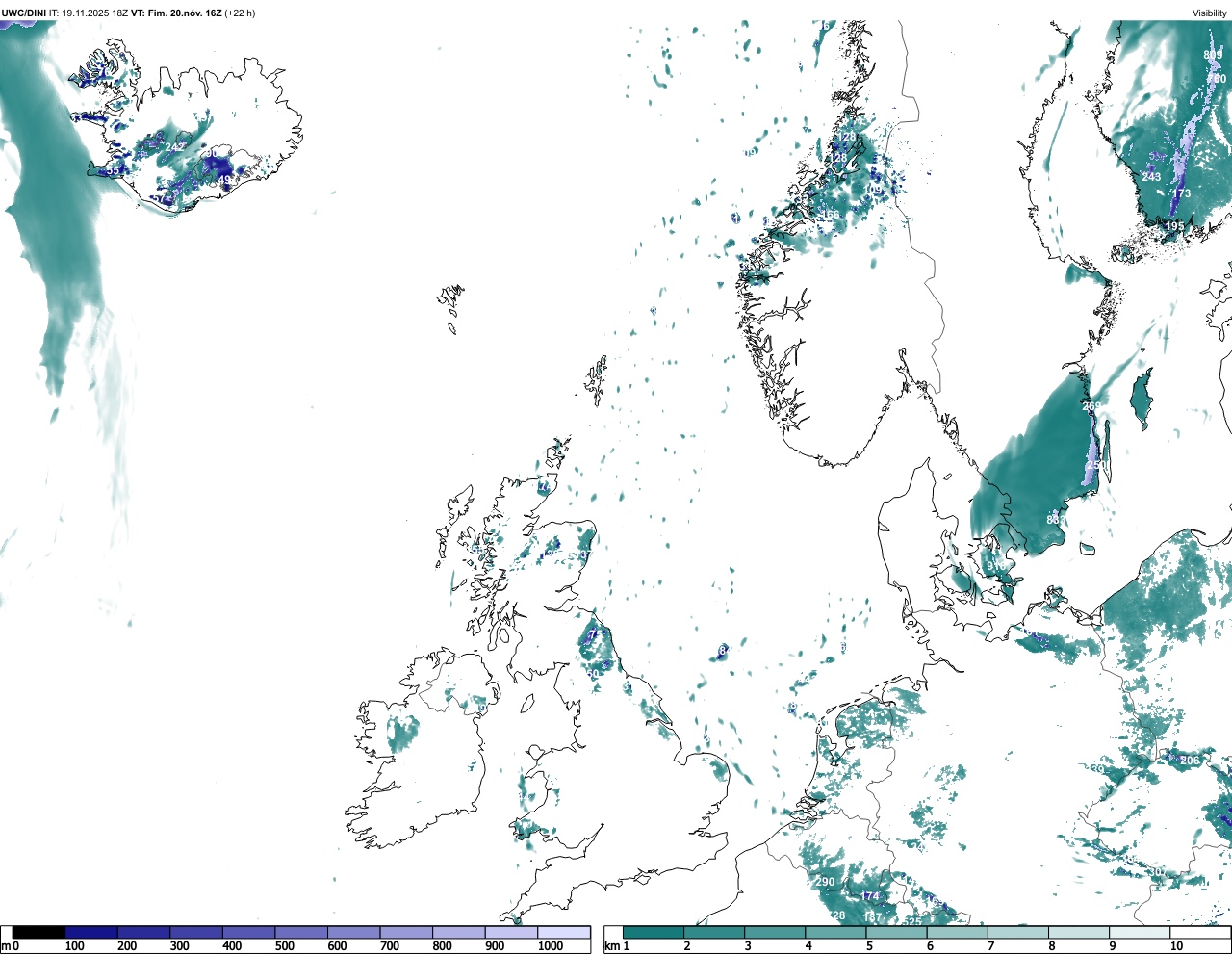
Task: Pick the 500–600 m legend swatch
Action: click(x=301, y=932)
